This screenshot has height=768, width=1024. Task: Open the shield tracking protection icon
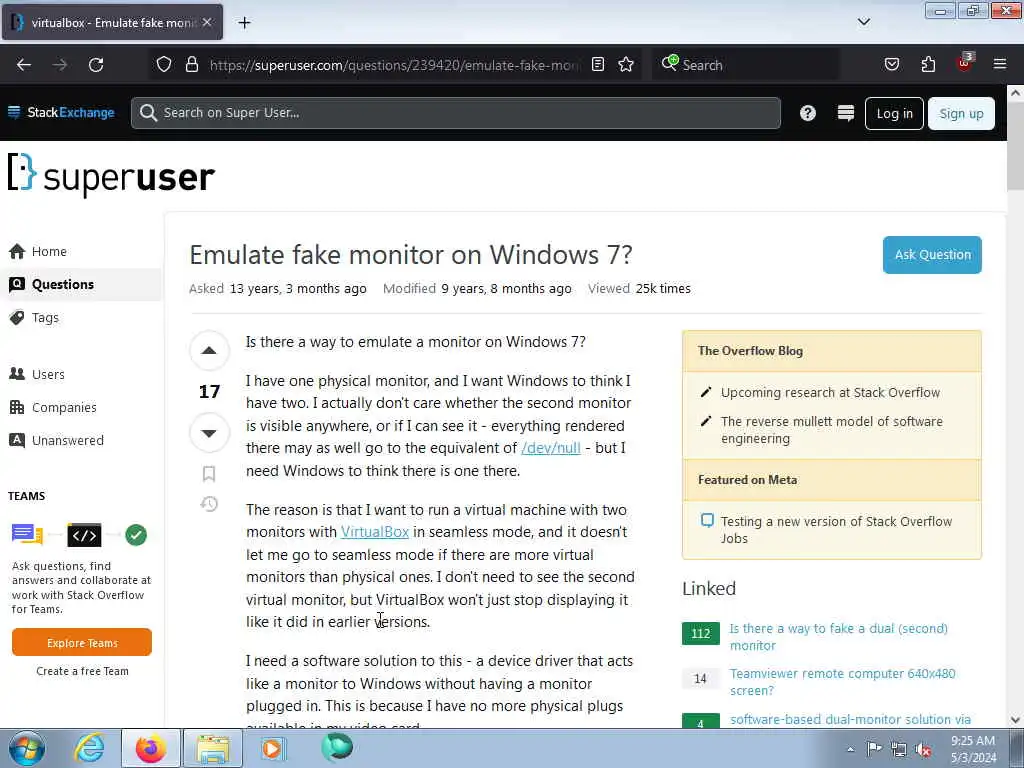(x=164, y=64)
